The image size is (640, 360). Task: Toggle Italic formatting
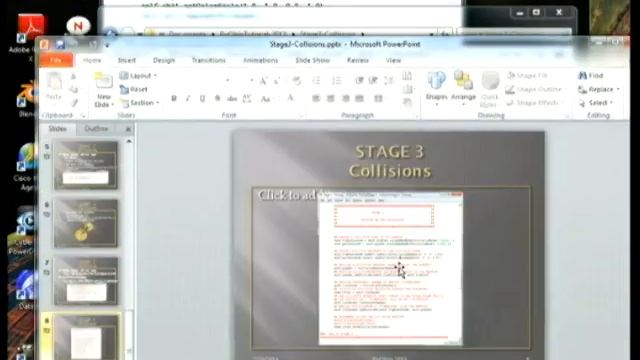pos(188,98)
